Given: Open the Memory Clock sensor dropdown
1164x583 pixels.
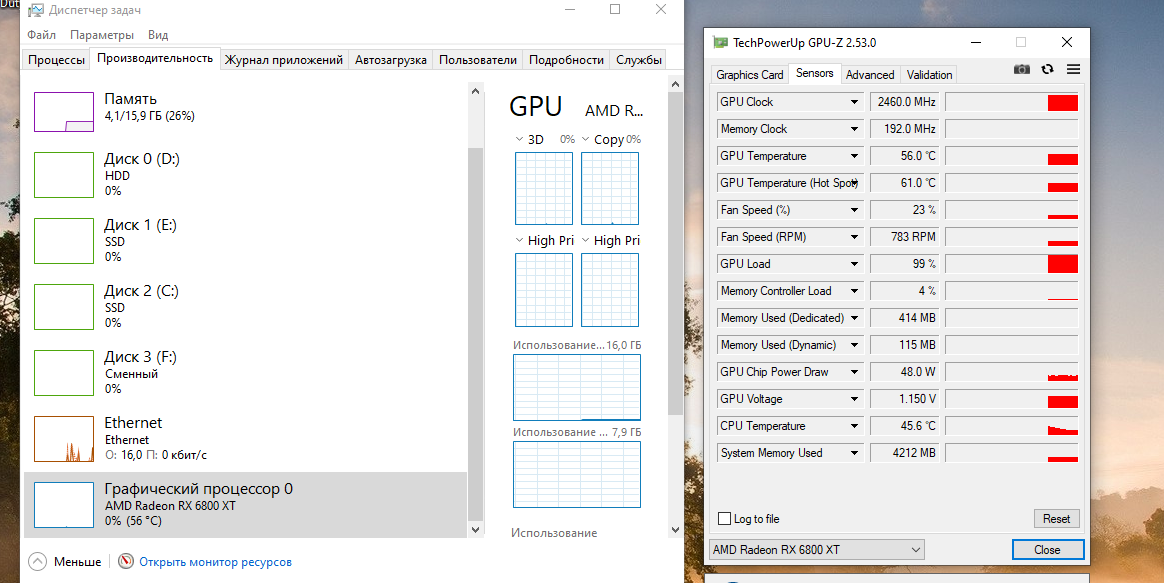Looking at the screenshot, I should click(854, 129).
